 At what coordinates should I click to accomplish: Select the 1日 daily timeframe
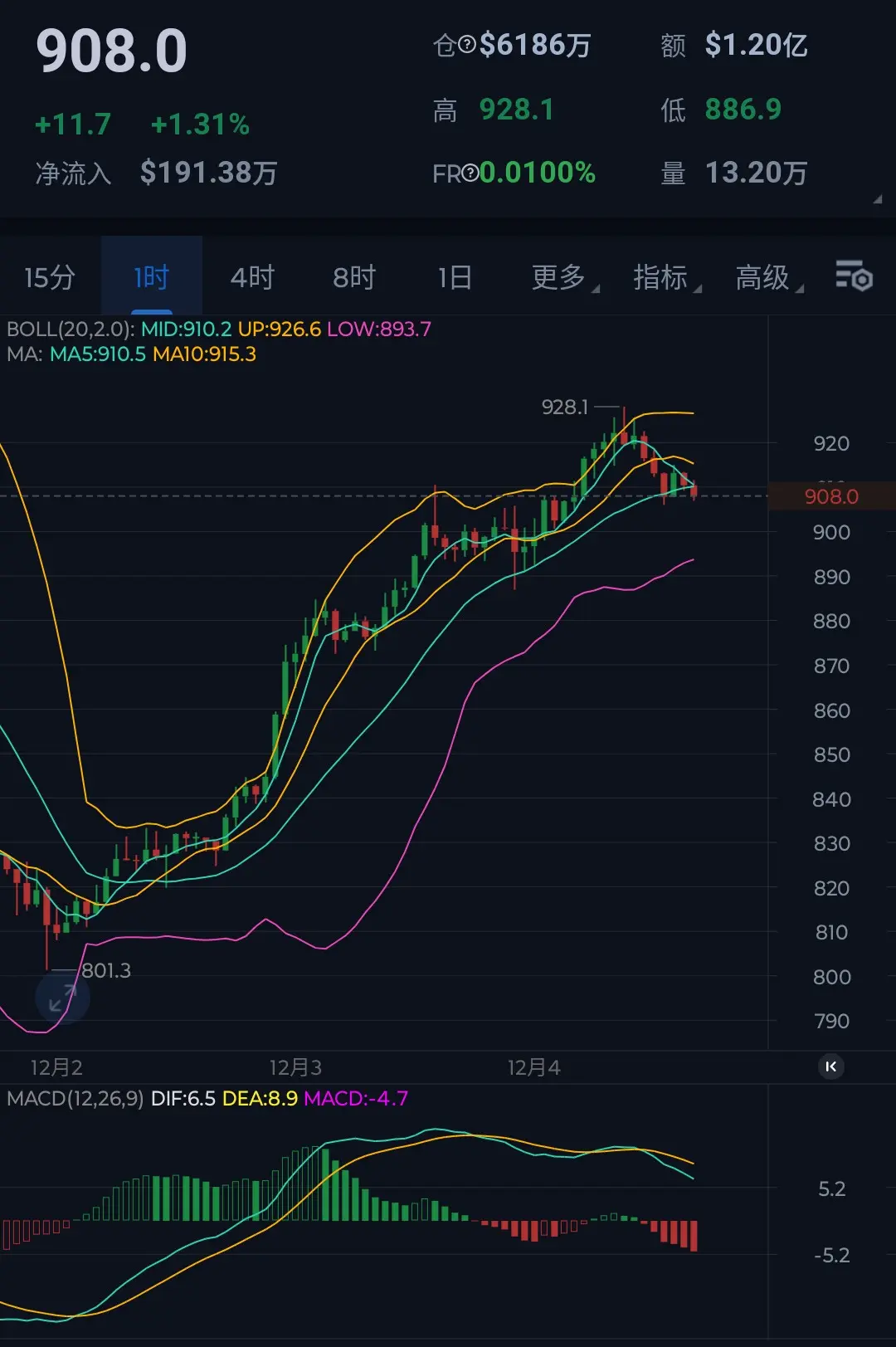coord(455,277)
